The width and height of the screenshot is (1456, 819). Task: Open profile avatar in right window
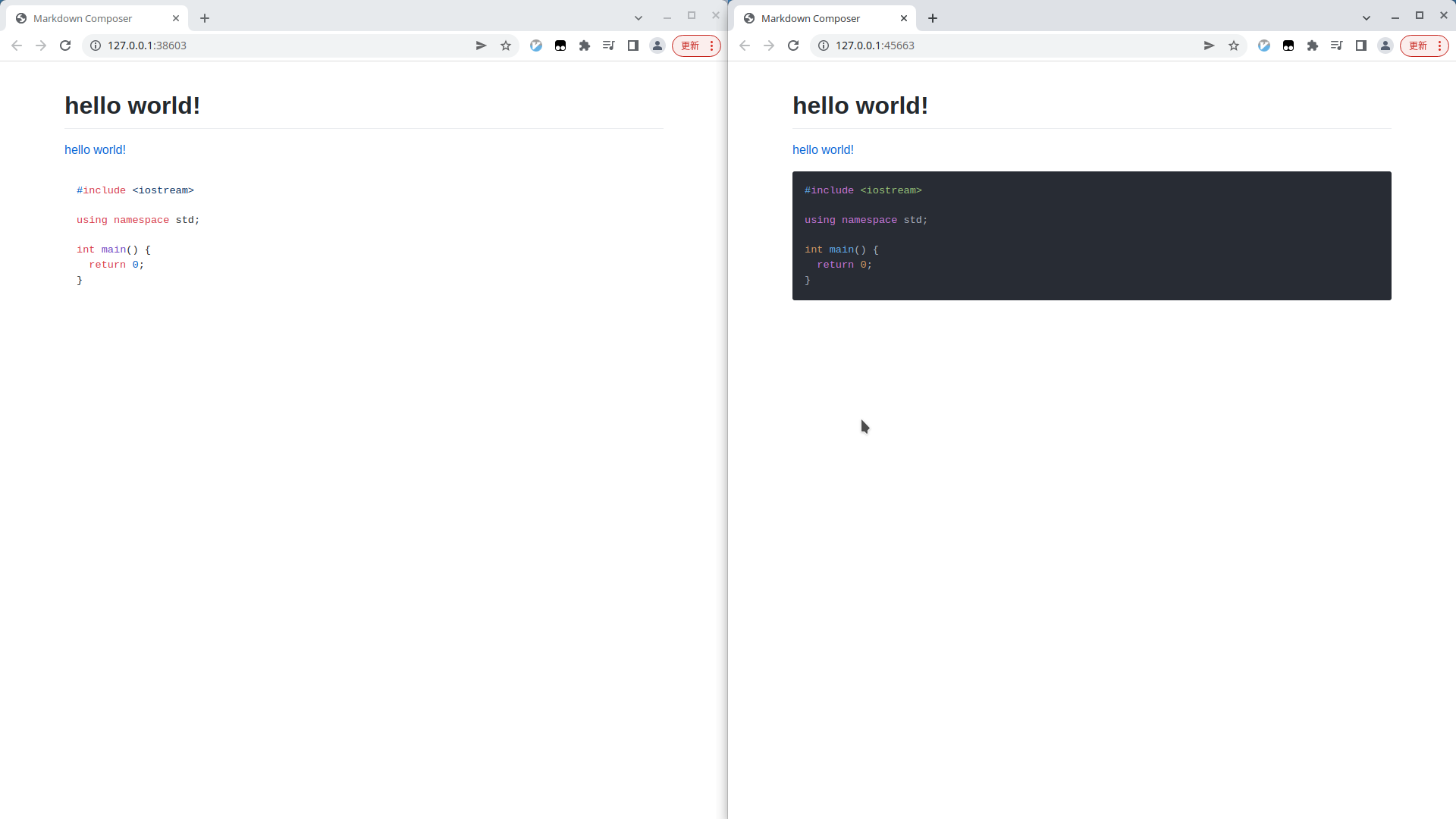1385,45
